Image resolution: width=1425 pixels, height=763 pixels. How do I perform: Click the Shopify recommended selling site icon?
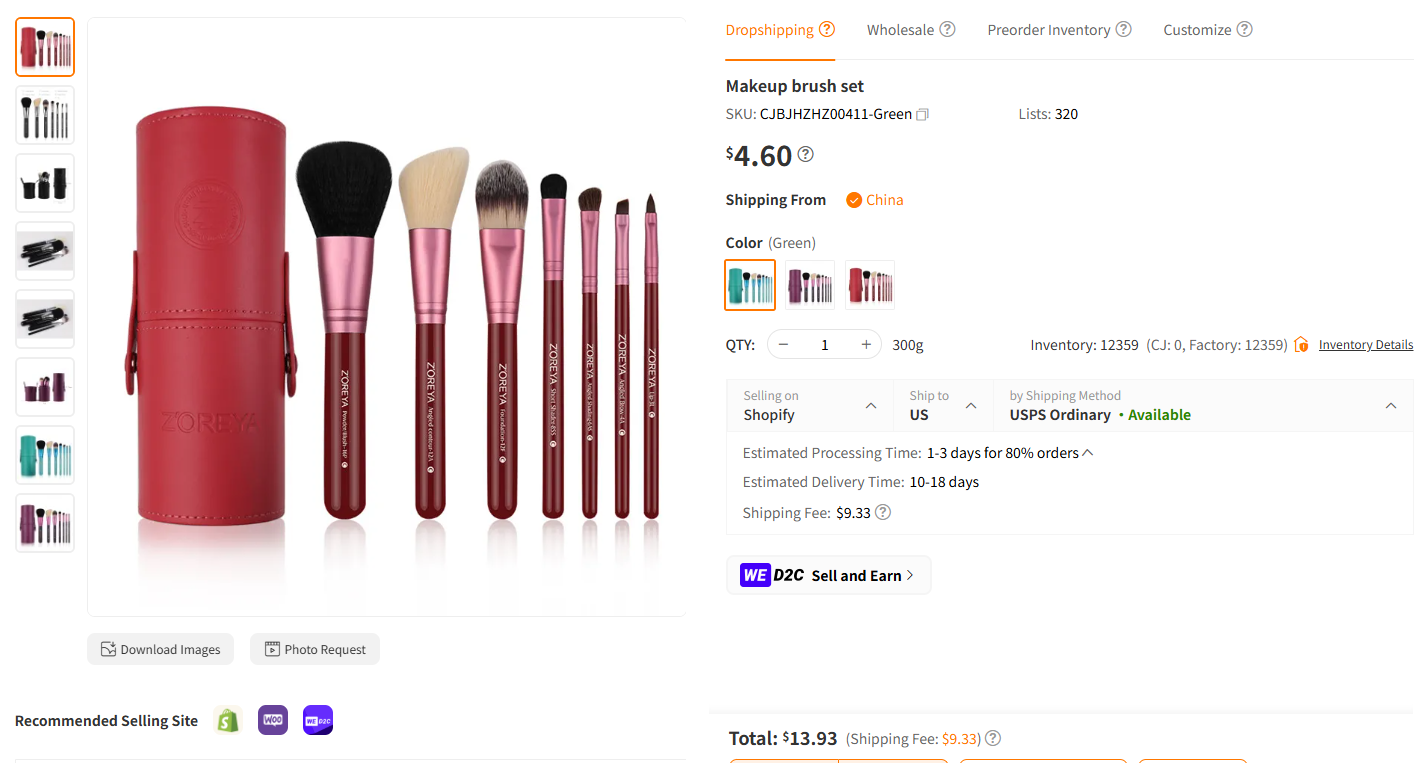click(227, 719)
